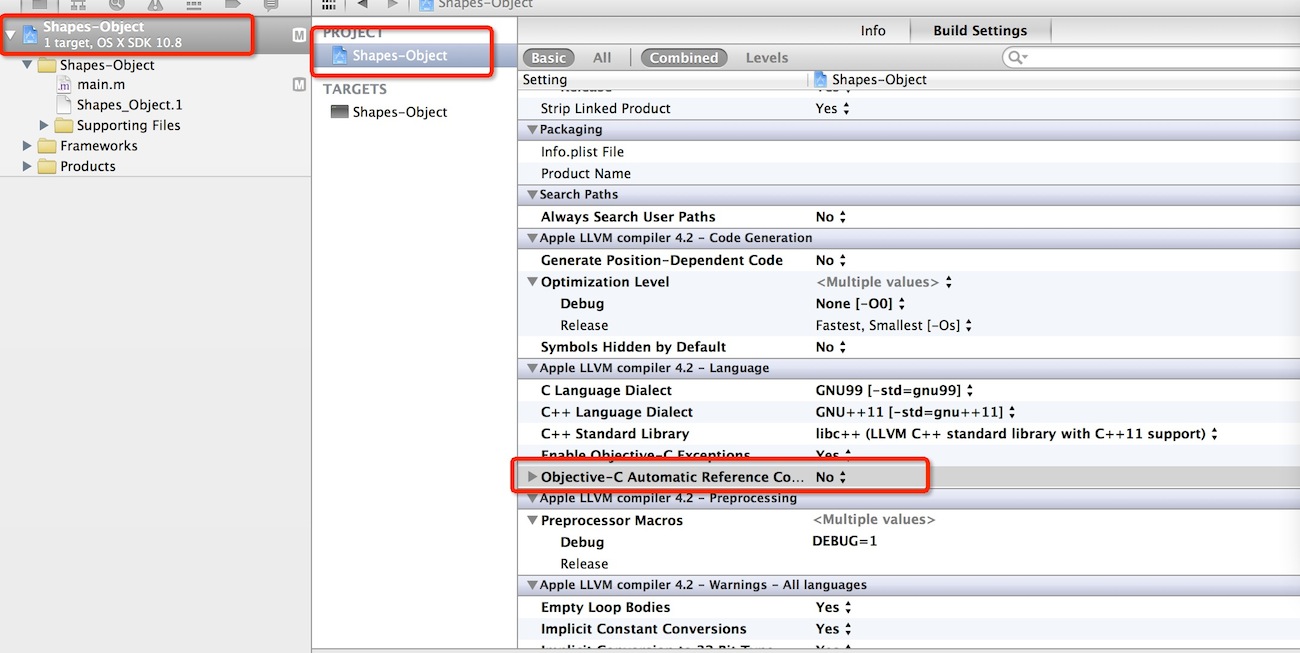
Task: Select the Shapes_Object.1 file icon
Action: click(66, 105)
